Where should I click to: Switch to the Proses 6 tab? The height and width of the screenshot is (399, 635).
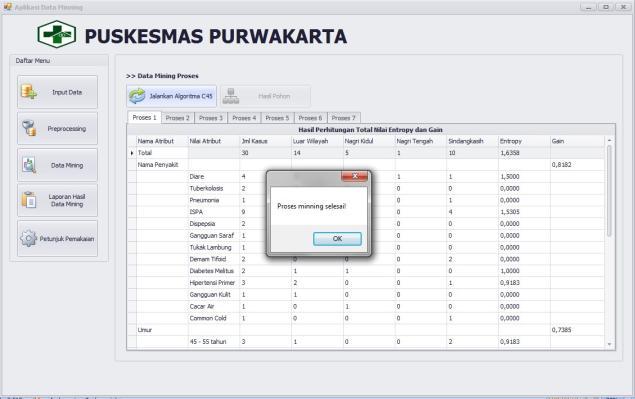click(x=310, y=118)
